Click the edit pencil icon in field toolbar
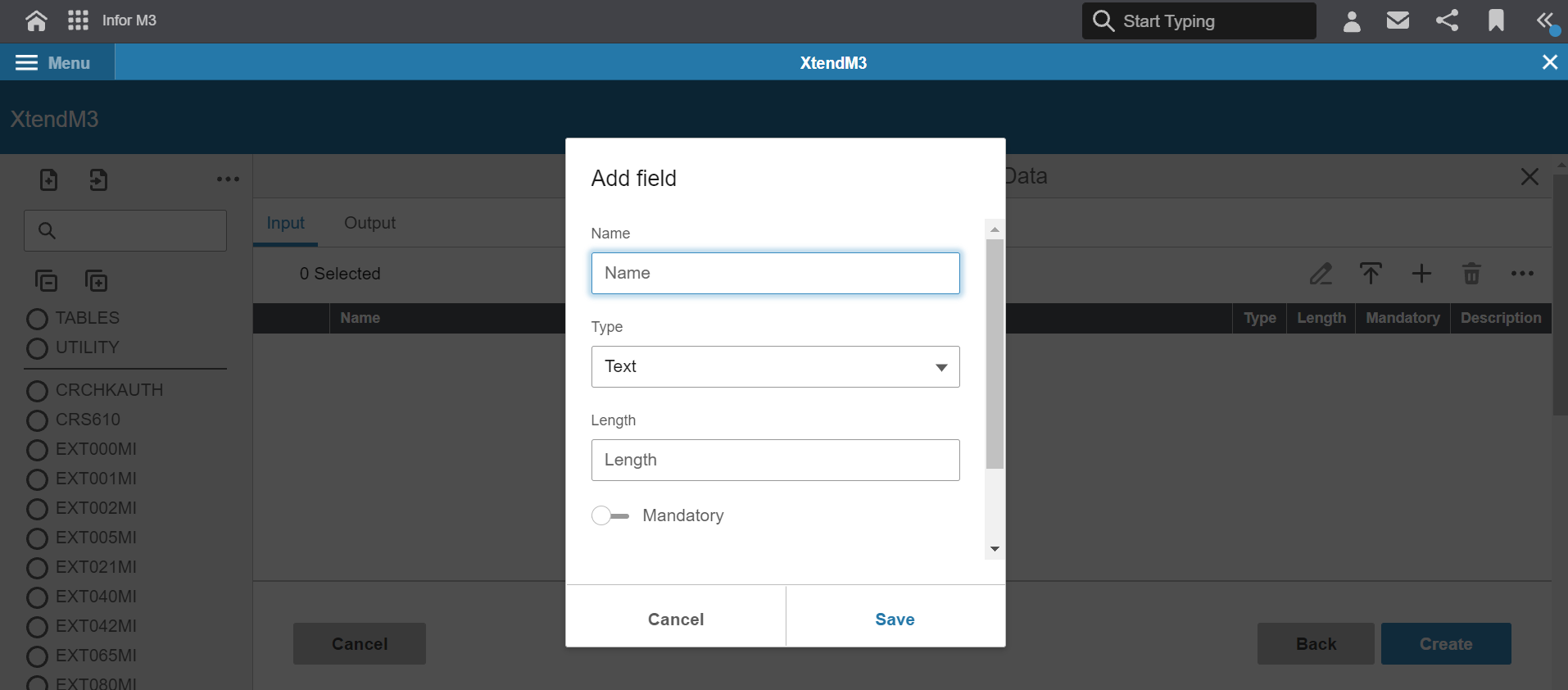 [x=1321, y=274]
